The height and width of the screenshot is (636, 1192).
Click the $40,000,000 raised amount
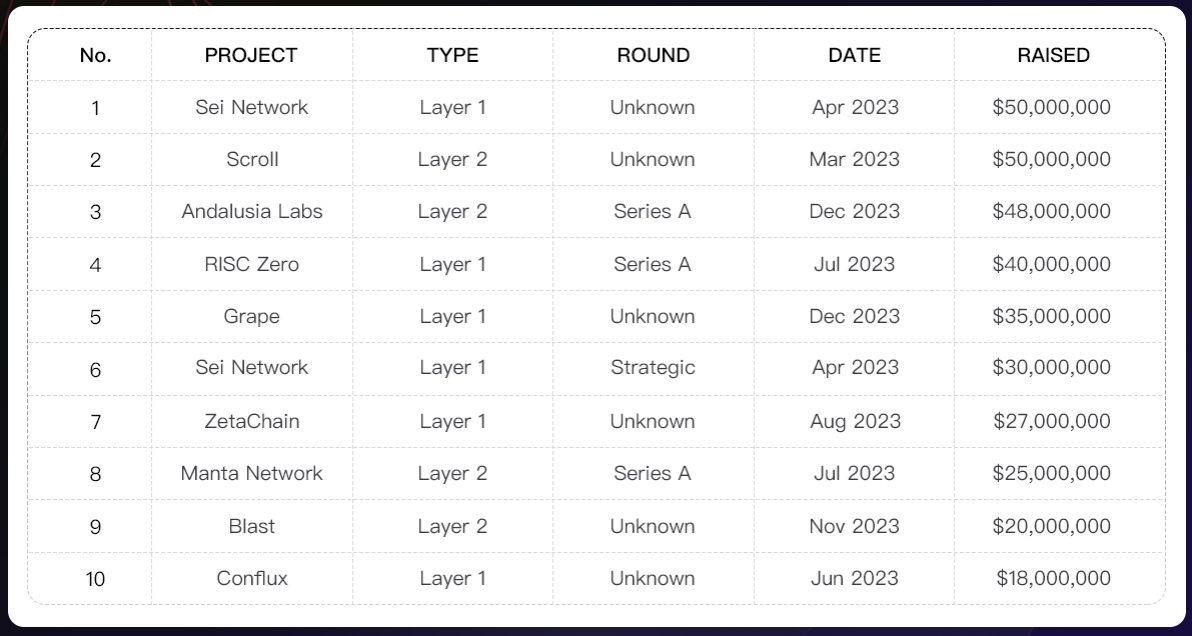click(x=1051, y=264)
